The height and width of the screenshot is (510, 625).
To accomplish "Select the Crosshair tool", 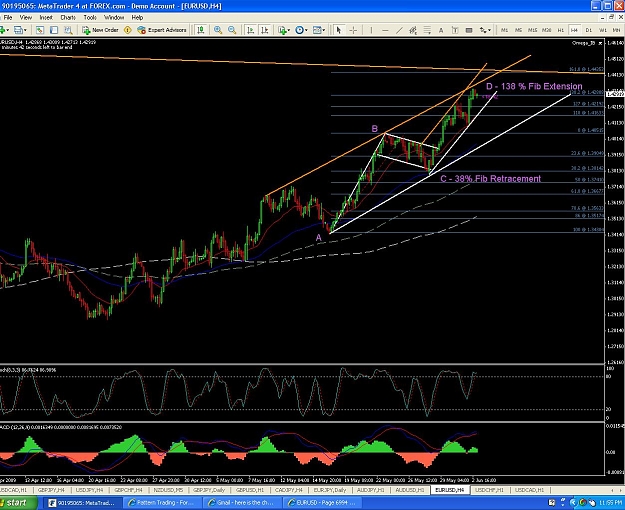I will tap(353, 30).
